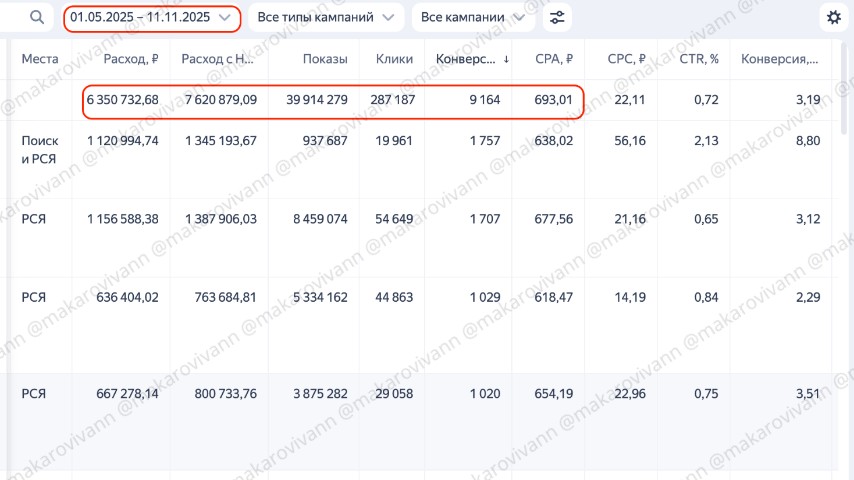Click the CPA, ₽ column header

[550, 59]
